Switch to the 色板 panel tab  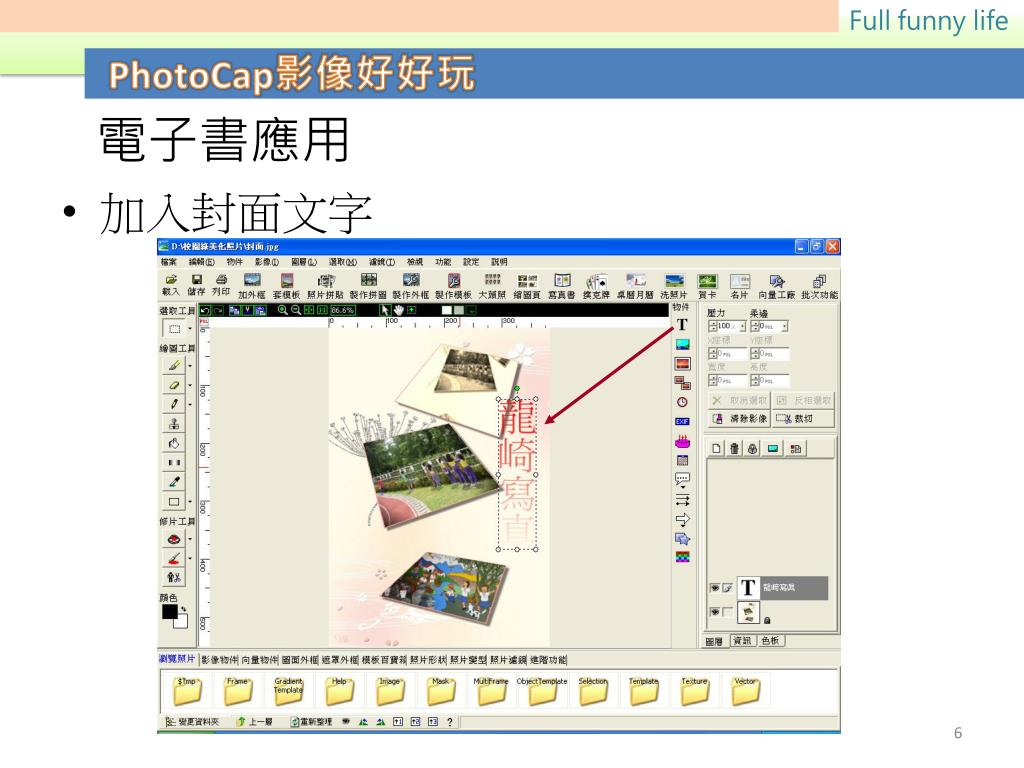point(771,641)
